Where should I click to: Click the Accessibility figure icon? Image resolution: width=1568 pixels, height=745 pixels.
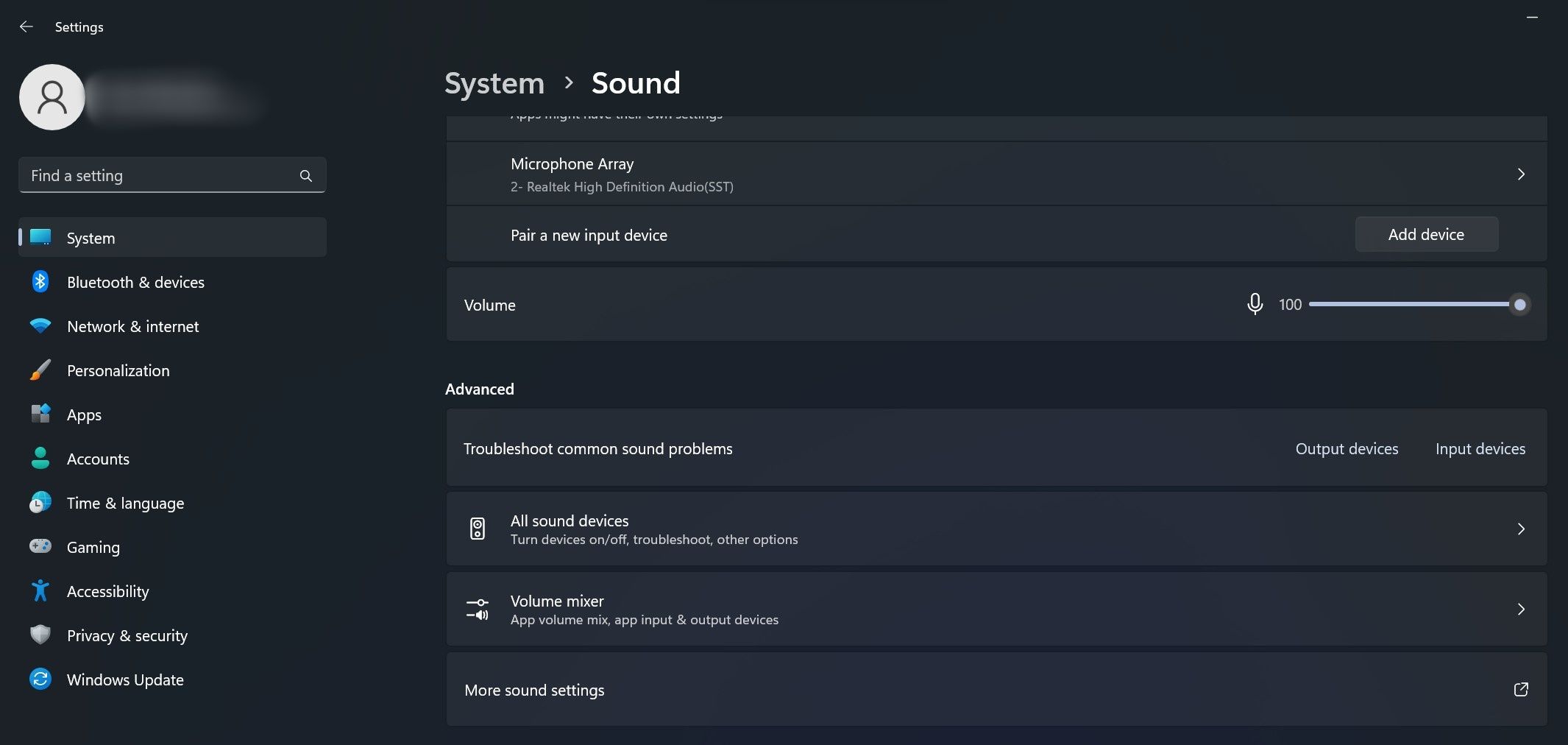point(40,591)
